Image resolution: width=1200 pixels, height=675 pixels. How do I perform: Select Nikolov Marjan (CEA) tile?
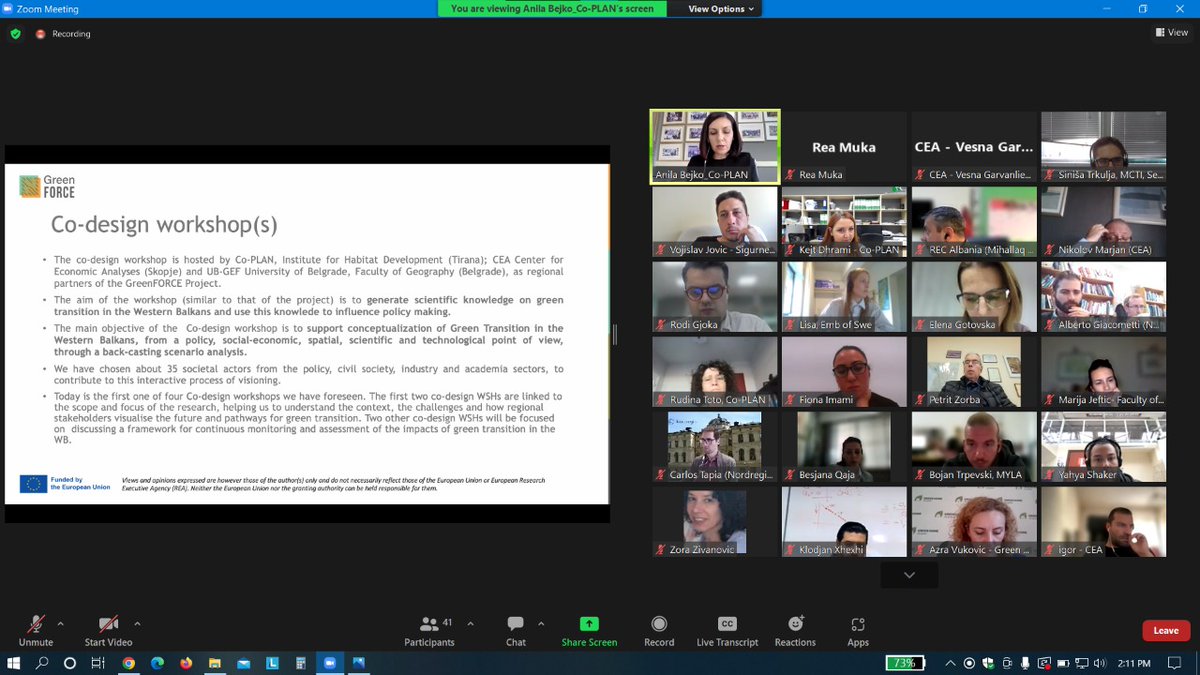click(x=1103, y=222)
